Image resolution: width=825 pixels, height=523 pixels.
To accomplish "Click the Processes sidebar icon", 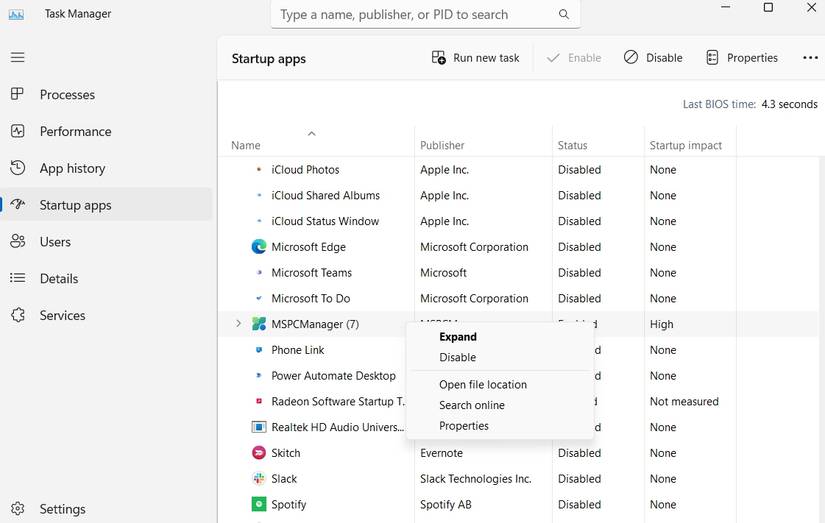I will [17, 94].
